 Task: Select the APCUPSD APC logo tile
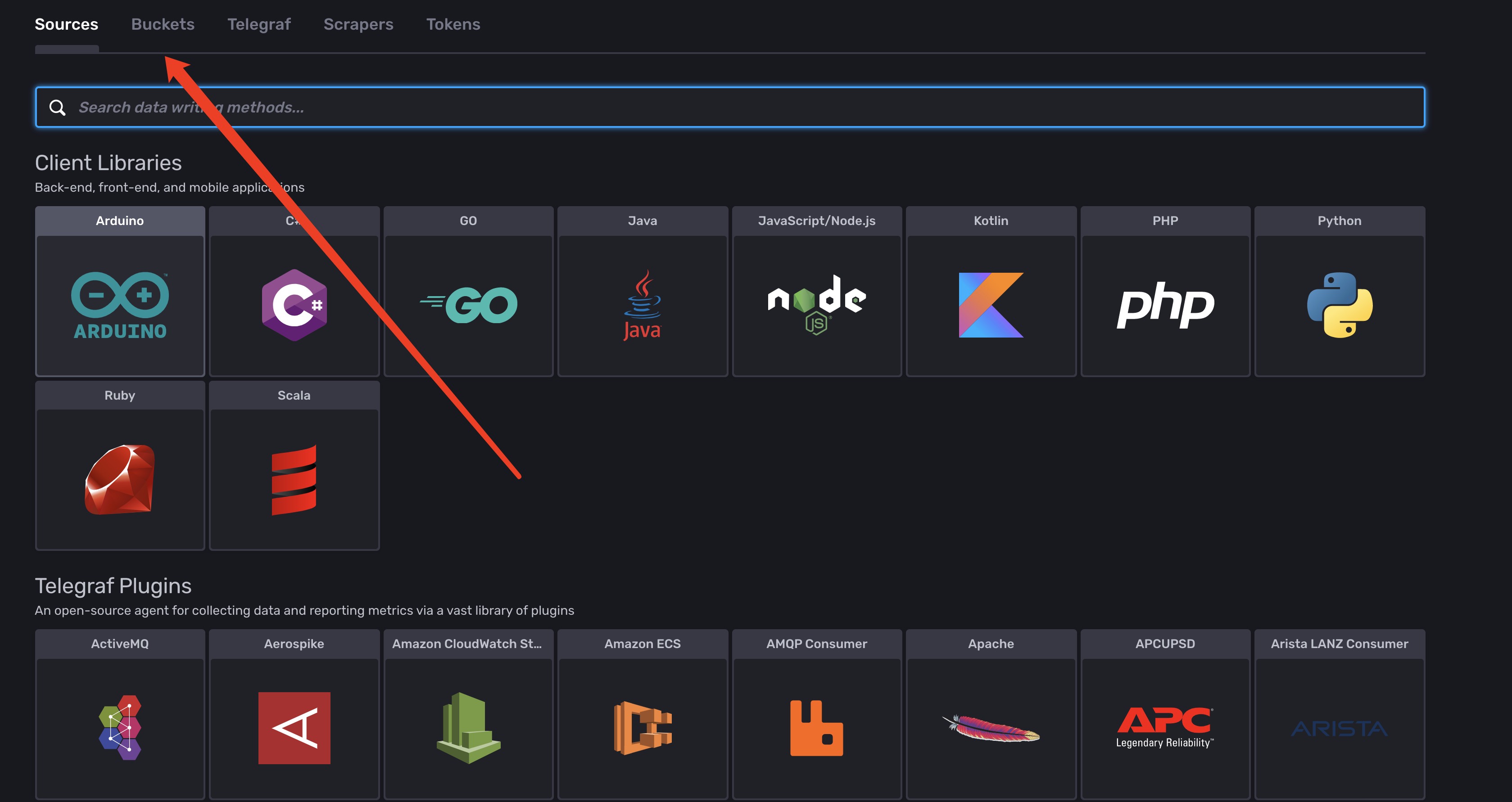click(x=1165, y=714)
